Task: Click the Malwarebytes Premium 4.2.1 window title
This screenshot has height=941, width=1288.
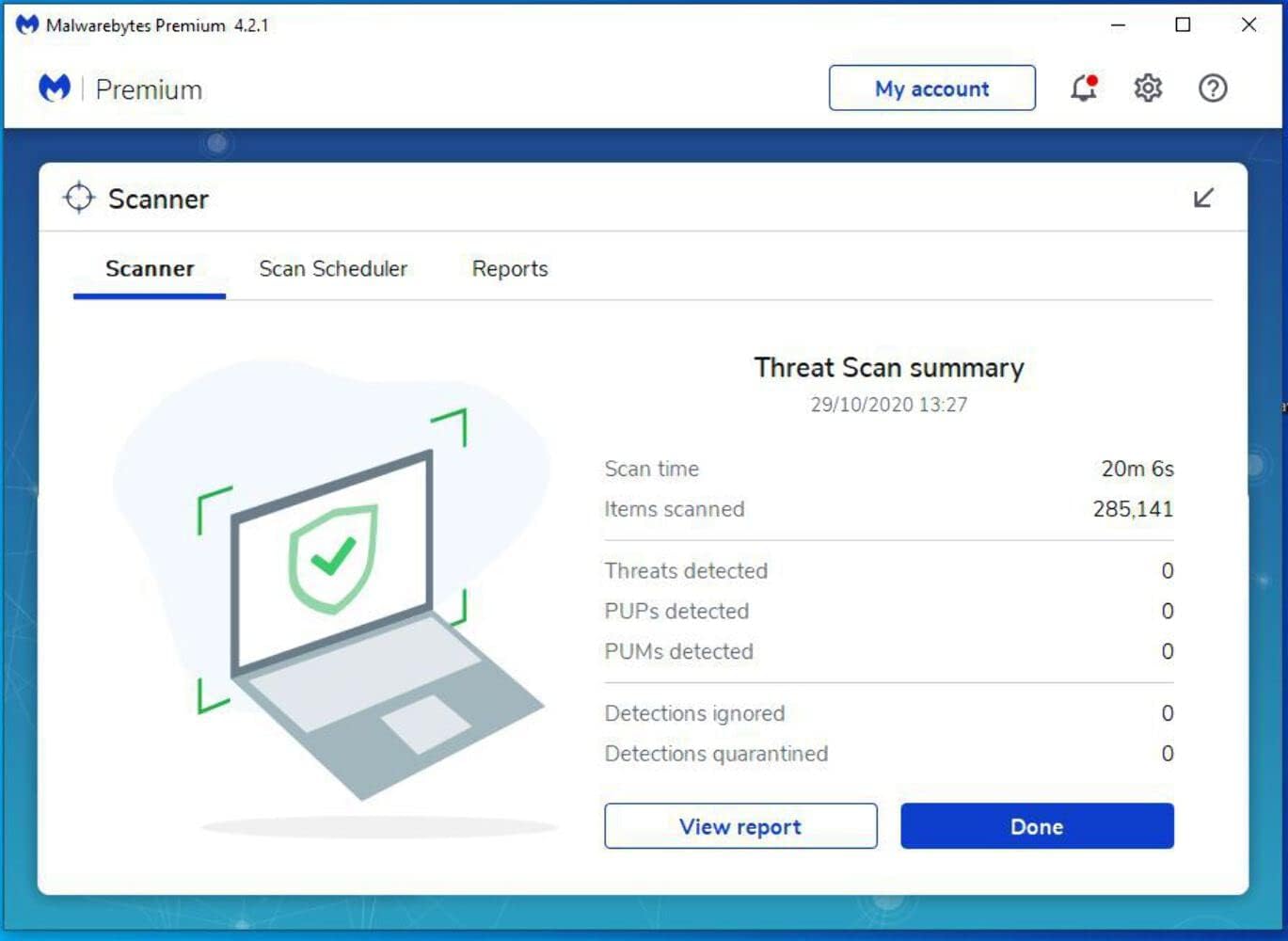Action: coord(157,25)
